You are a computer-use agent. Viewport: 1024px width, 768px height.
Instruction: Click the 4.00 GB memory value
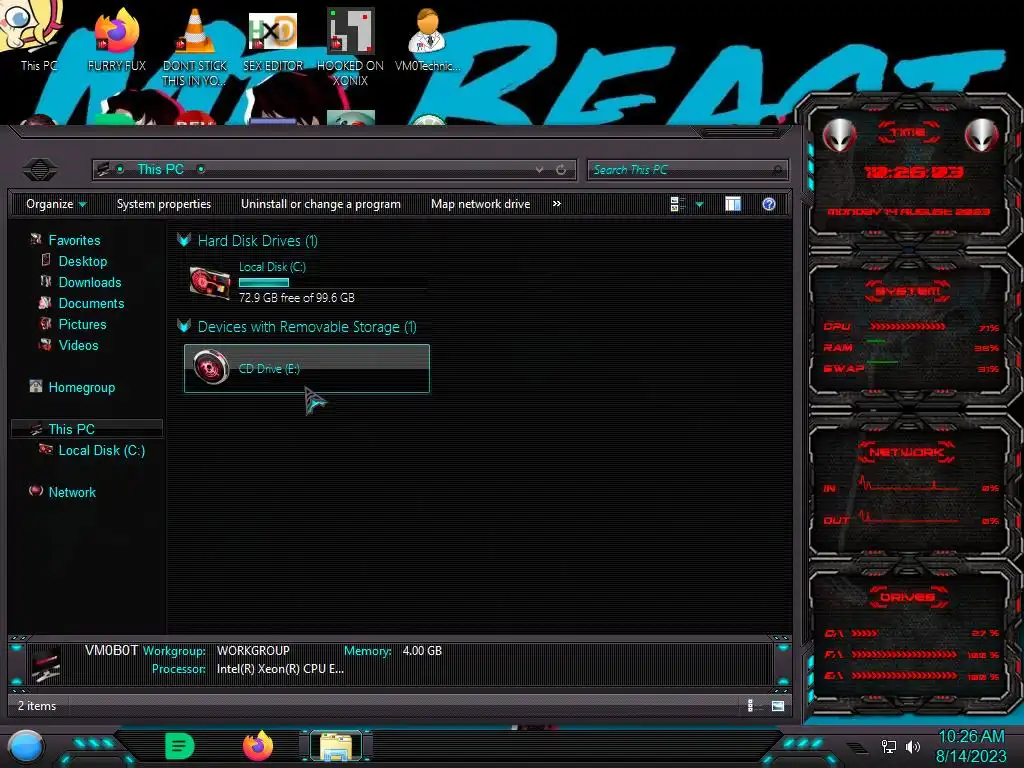click(x=422, y=650)
